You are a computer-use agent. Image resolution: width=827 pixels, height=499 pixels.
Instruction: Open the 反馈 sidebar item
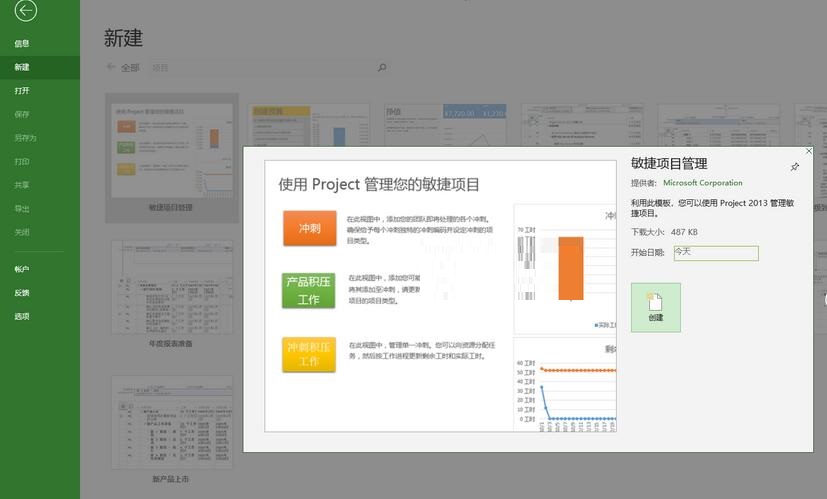tap(22, 293)
